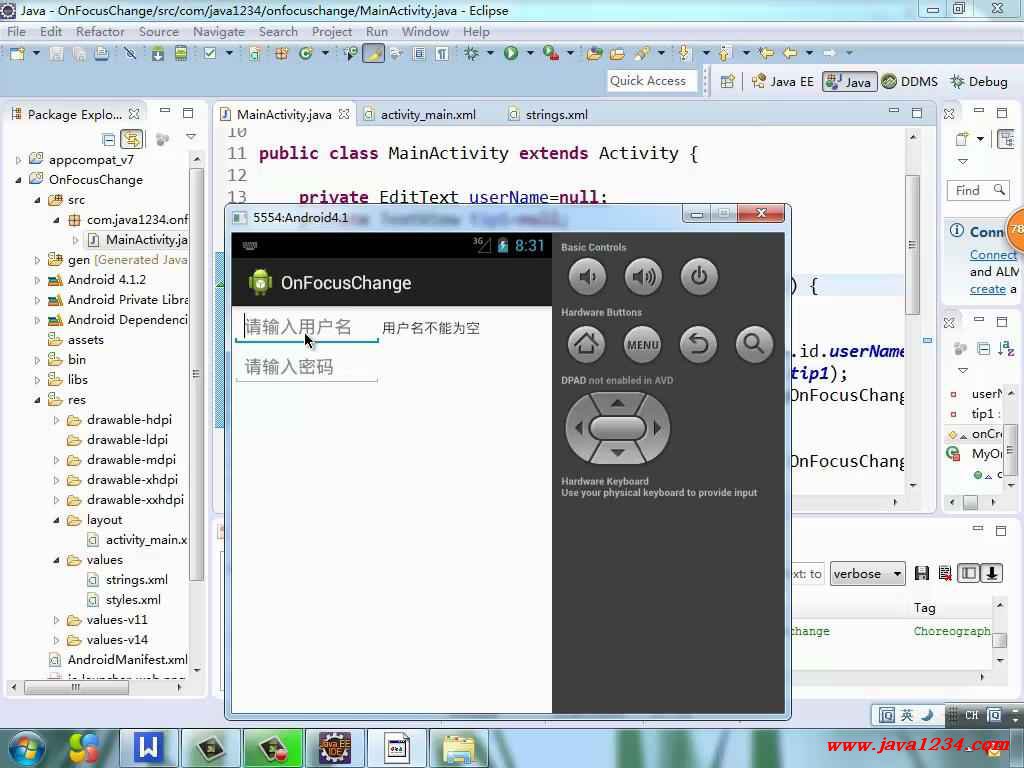Click the DPAD center button

(618, 428)
